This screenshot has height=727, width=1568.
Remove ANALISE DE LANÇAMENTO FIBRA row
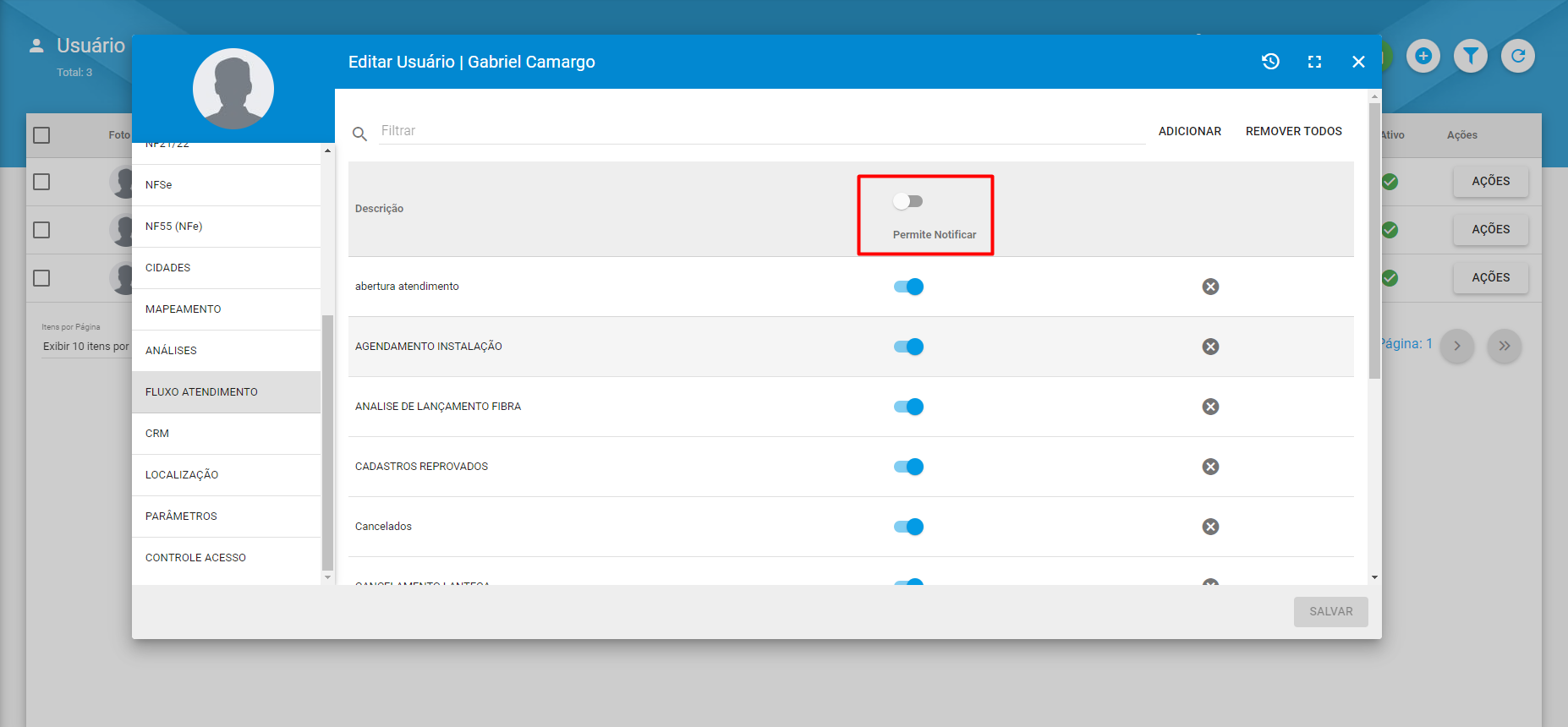(1210, 407)
